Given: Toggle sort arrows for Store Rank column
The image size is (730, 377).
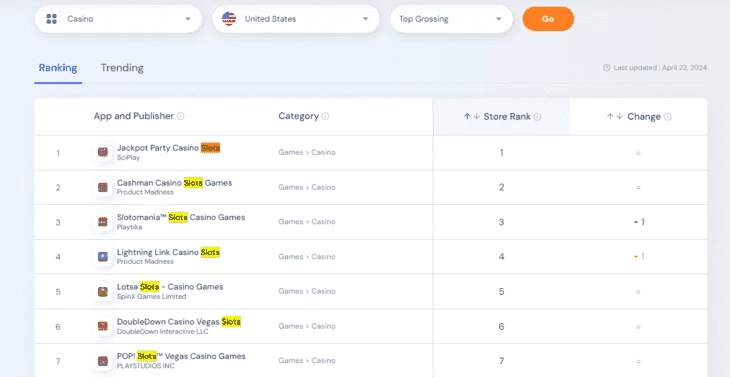Looking at the screenshot, I should click(472, 117).
